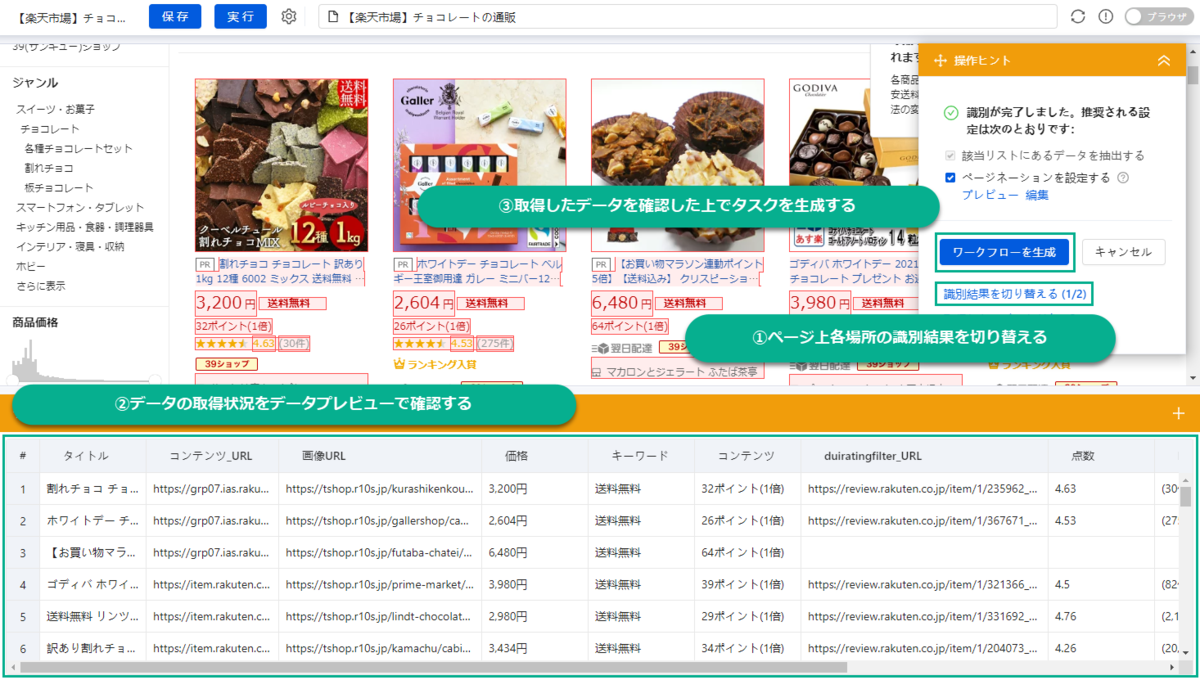This screenshot has height=680, width=1200.
Task: Open インテリア・寝具・収納 genre
Action: point(70,246)
